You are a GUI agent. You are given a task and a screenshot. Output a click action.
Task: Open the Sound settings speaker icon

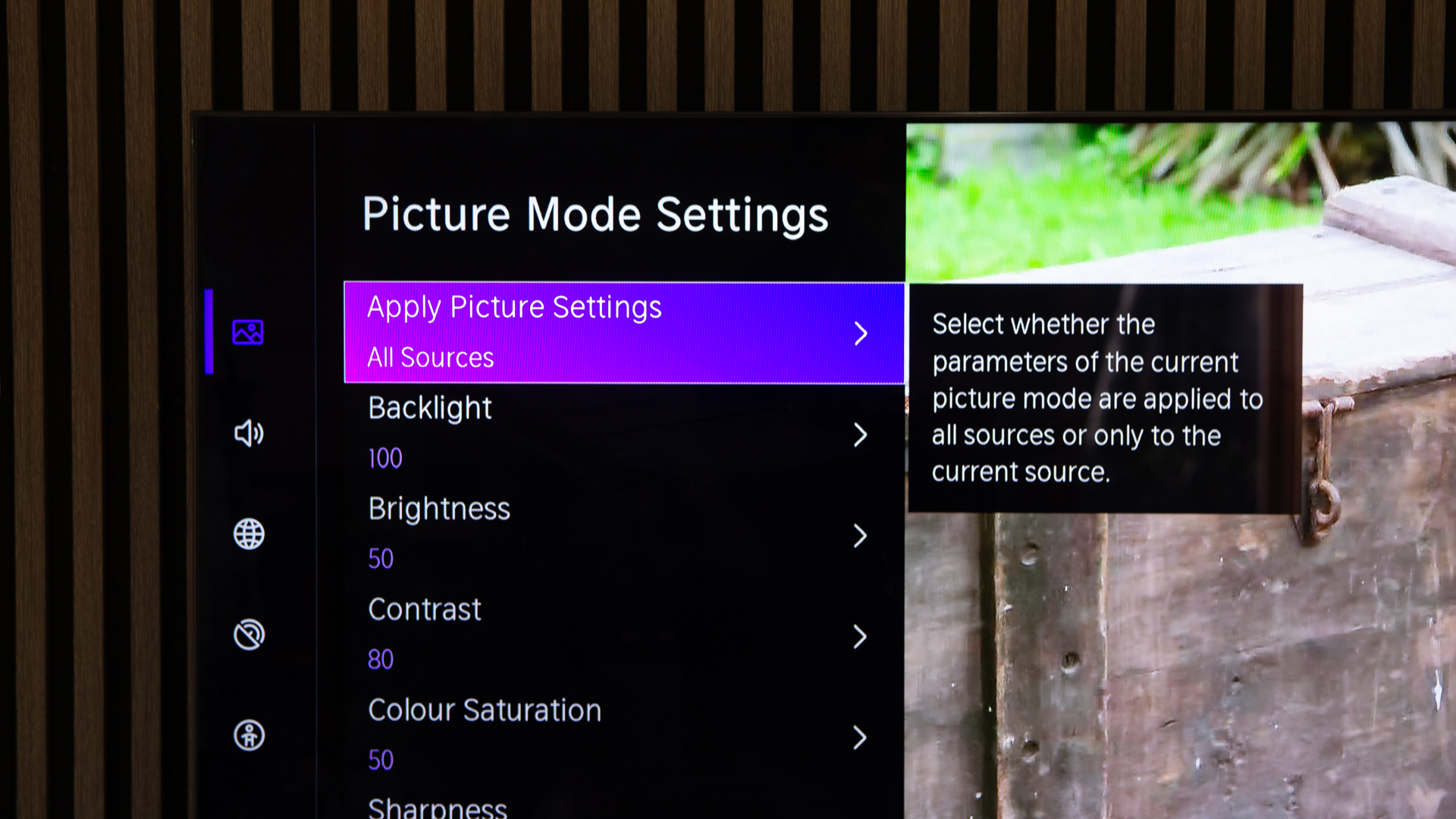tap(248, 433)
